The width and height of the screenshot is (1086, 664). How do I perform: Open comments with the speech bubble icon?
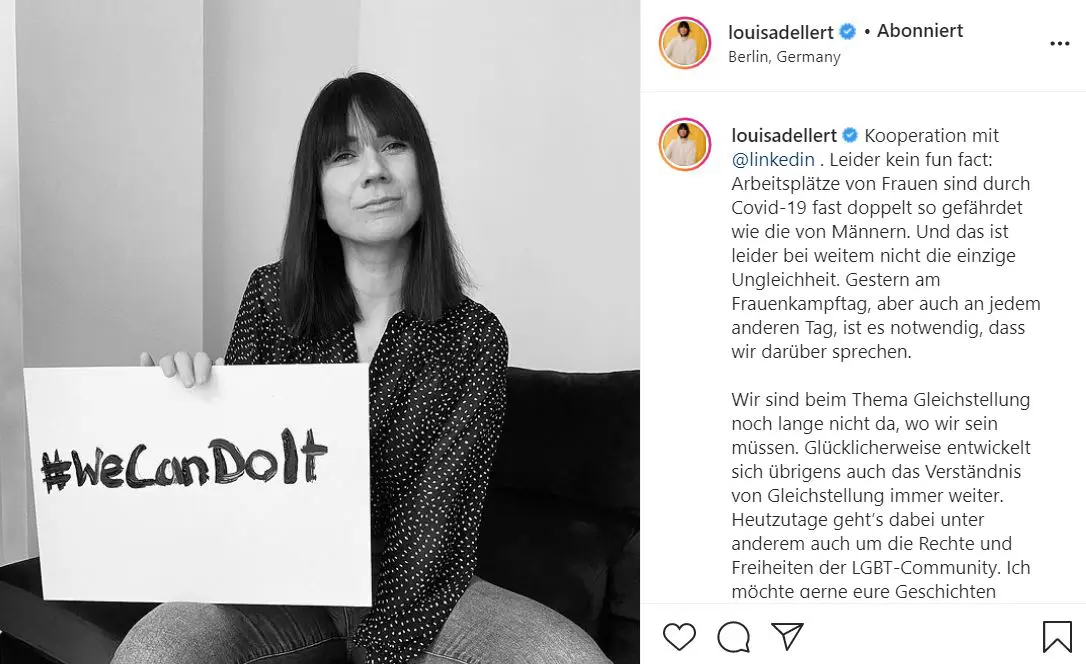[x=733, y=636]
